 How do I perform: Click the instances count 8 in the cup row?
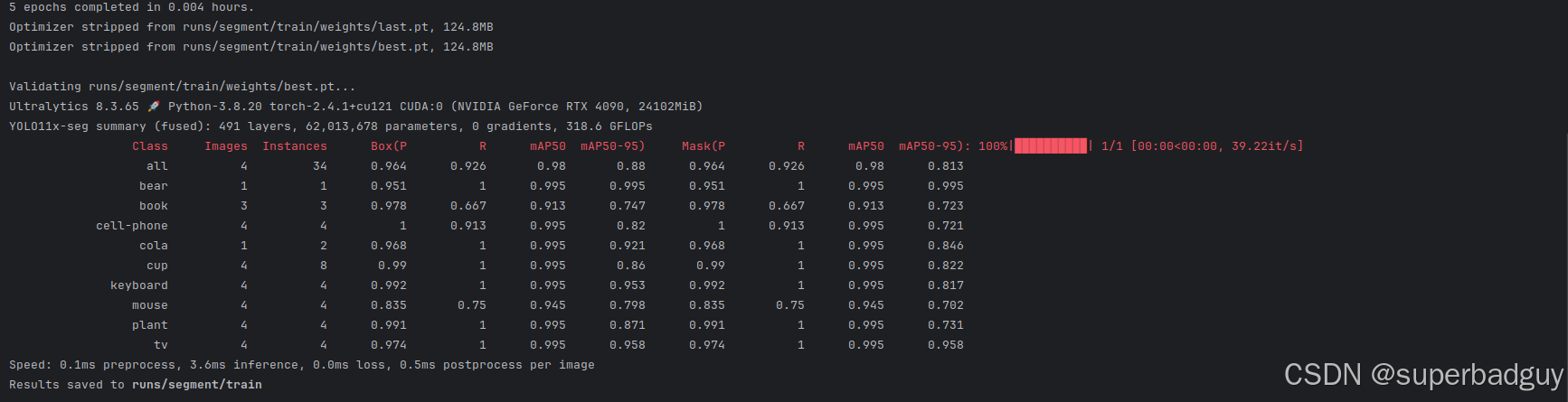tap(324, 266)
